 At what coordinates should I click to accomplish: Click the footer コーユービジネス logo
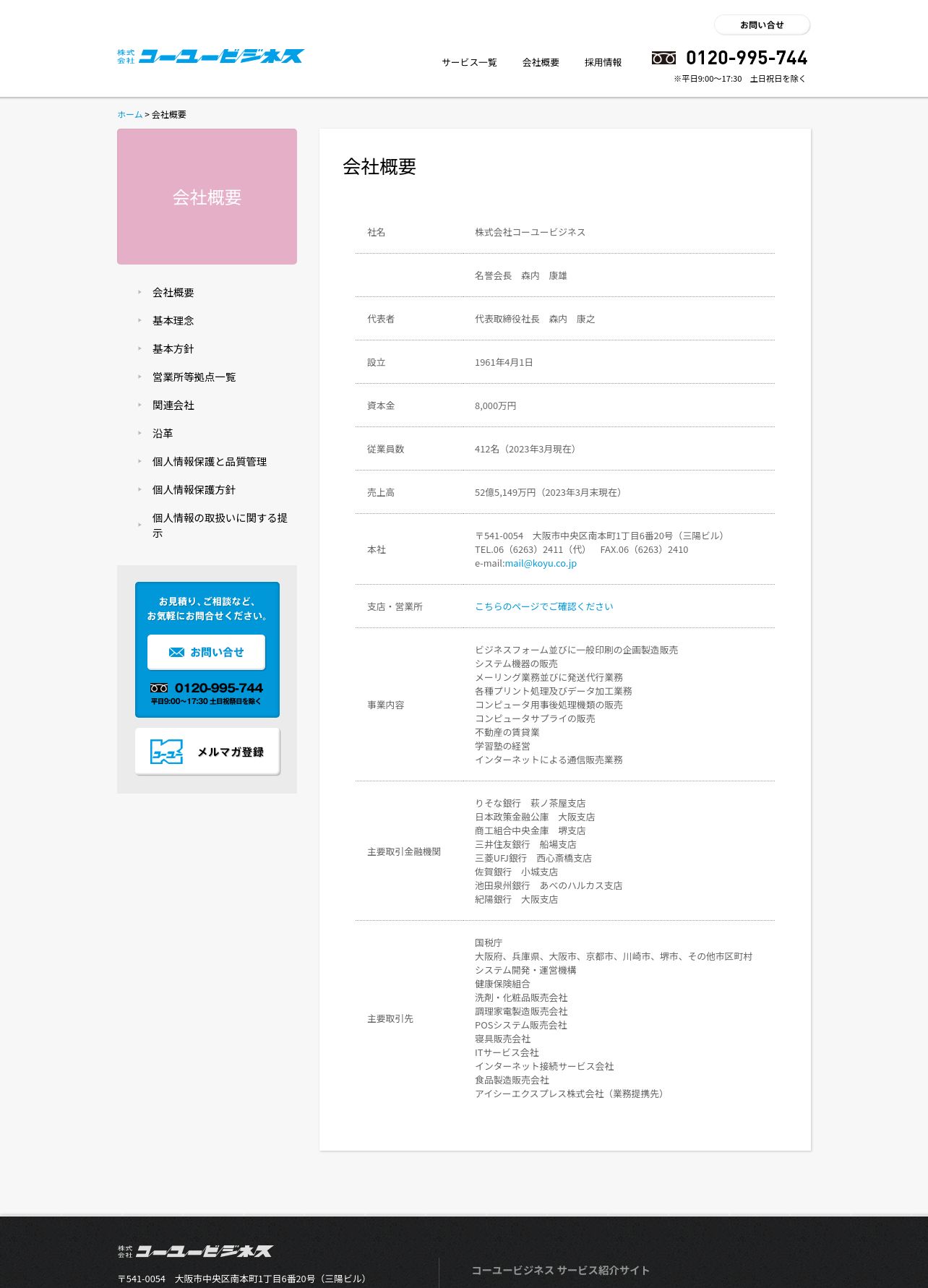tap(195, 1251)
